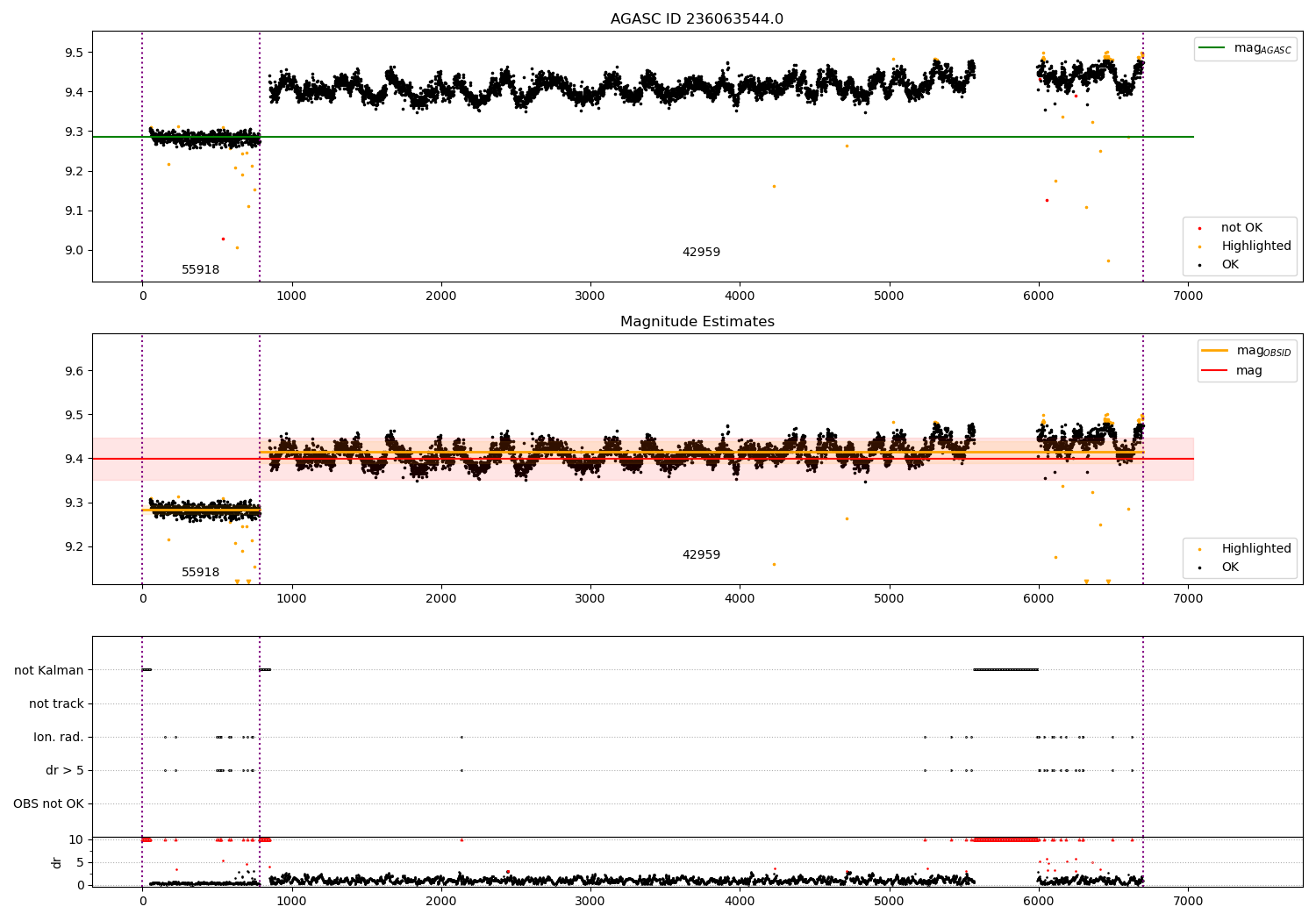Click the 9.3 y-tick on the middle plot
The height and width of the screenshot is (921, 1316).
coord(74,503)
